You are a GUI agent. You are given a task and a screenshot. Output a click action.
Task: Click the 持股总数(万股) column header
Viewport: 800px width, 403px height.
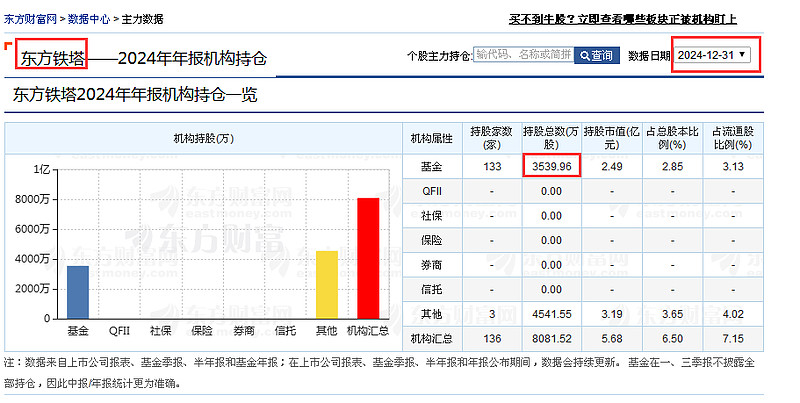tap(552, 138)
